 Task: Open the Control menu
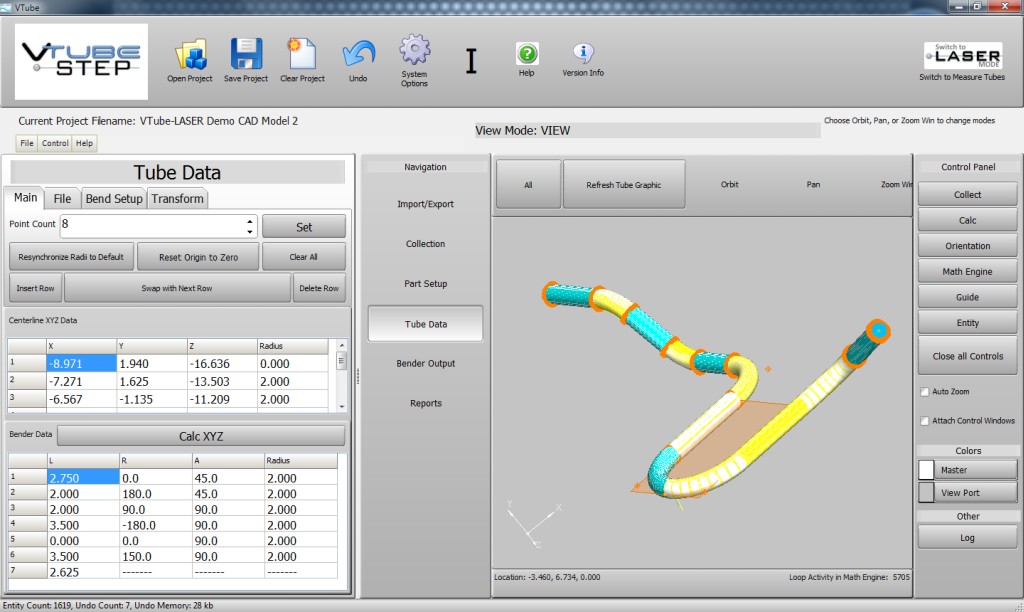55,143
